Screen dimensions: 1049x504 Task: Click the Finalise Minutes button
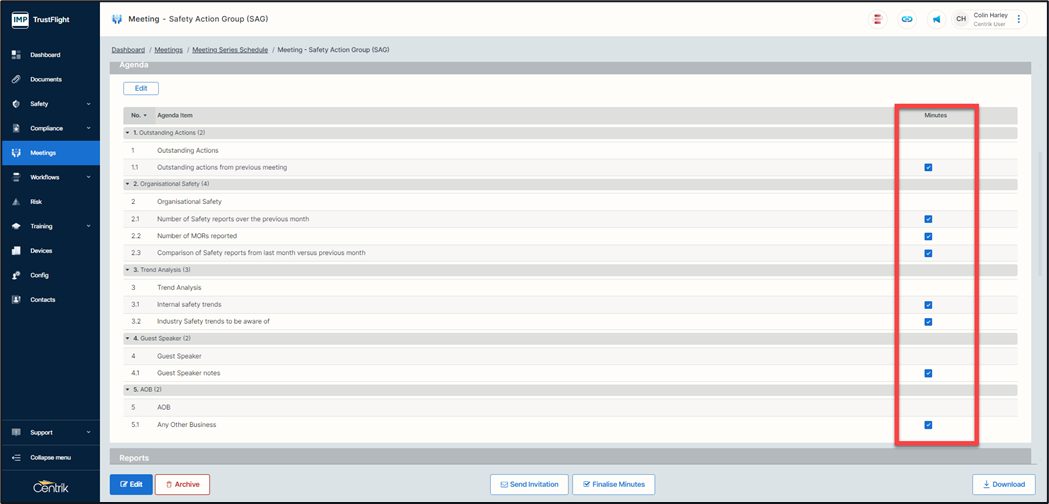(614, 484)
